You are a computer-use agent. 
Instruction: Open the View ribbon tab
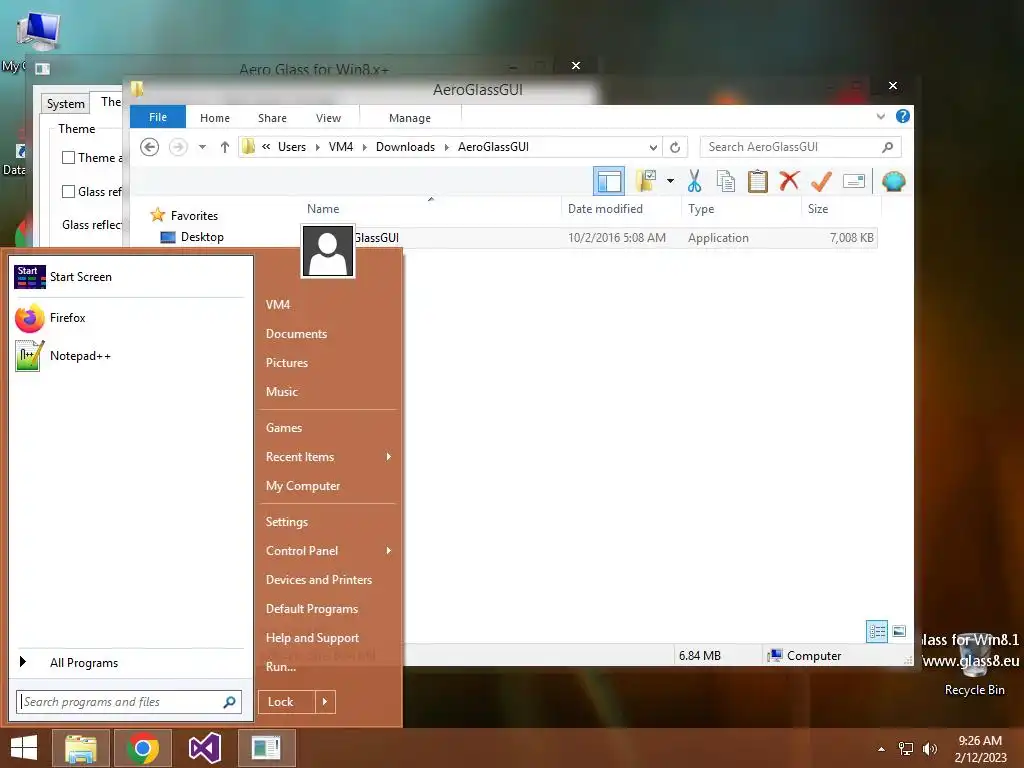[328, 118]
